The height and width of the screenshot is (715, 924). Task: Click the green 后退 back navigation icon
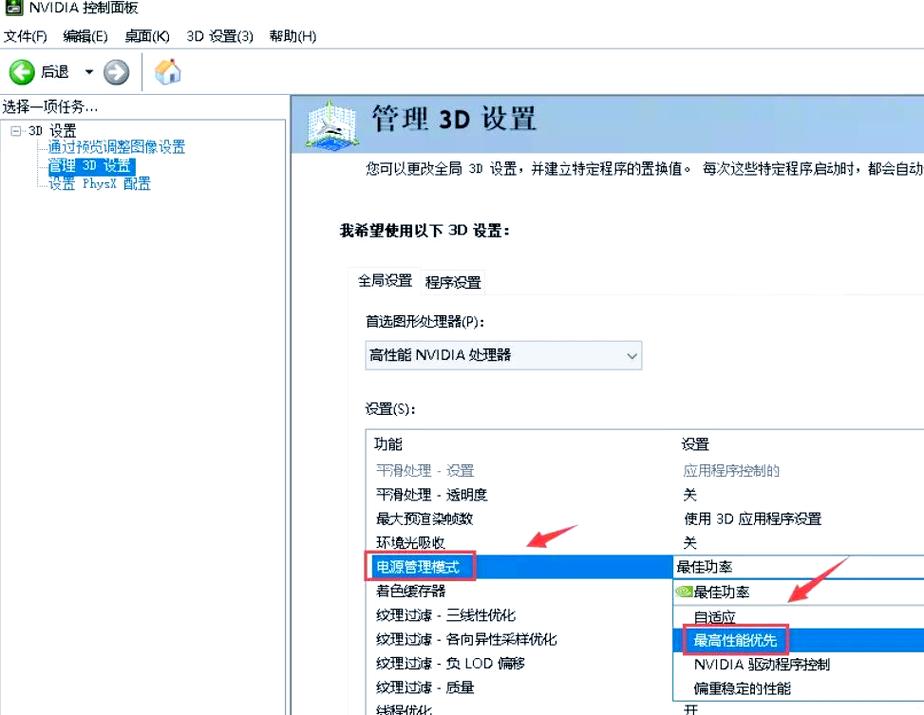pos(21,71)
